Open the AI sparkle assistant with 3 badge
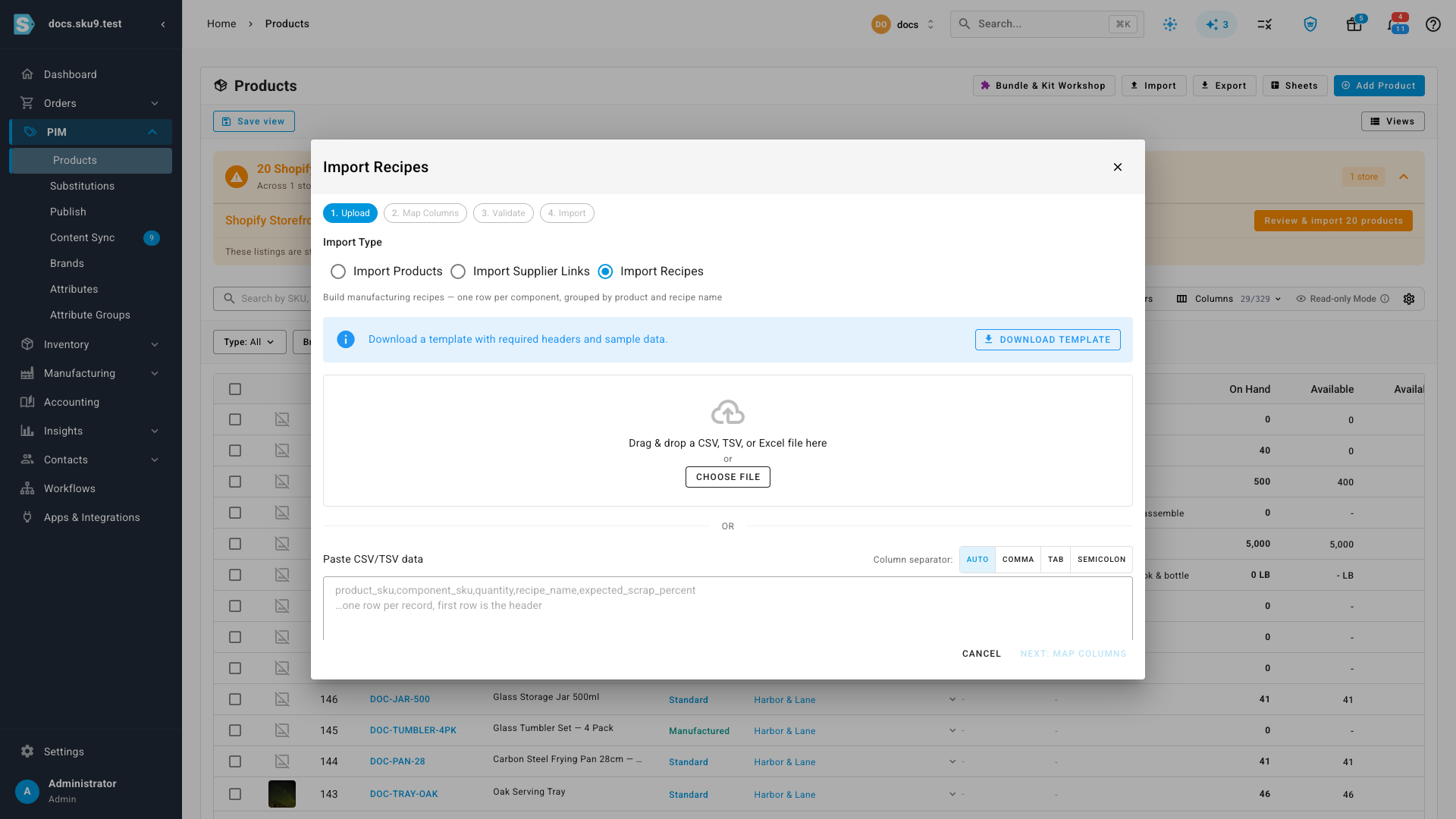1456x819 pixels. pyautogui.click(x=1216, y=24)
